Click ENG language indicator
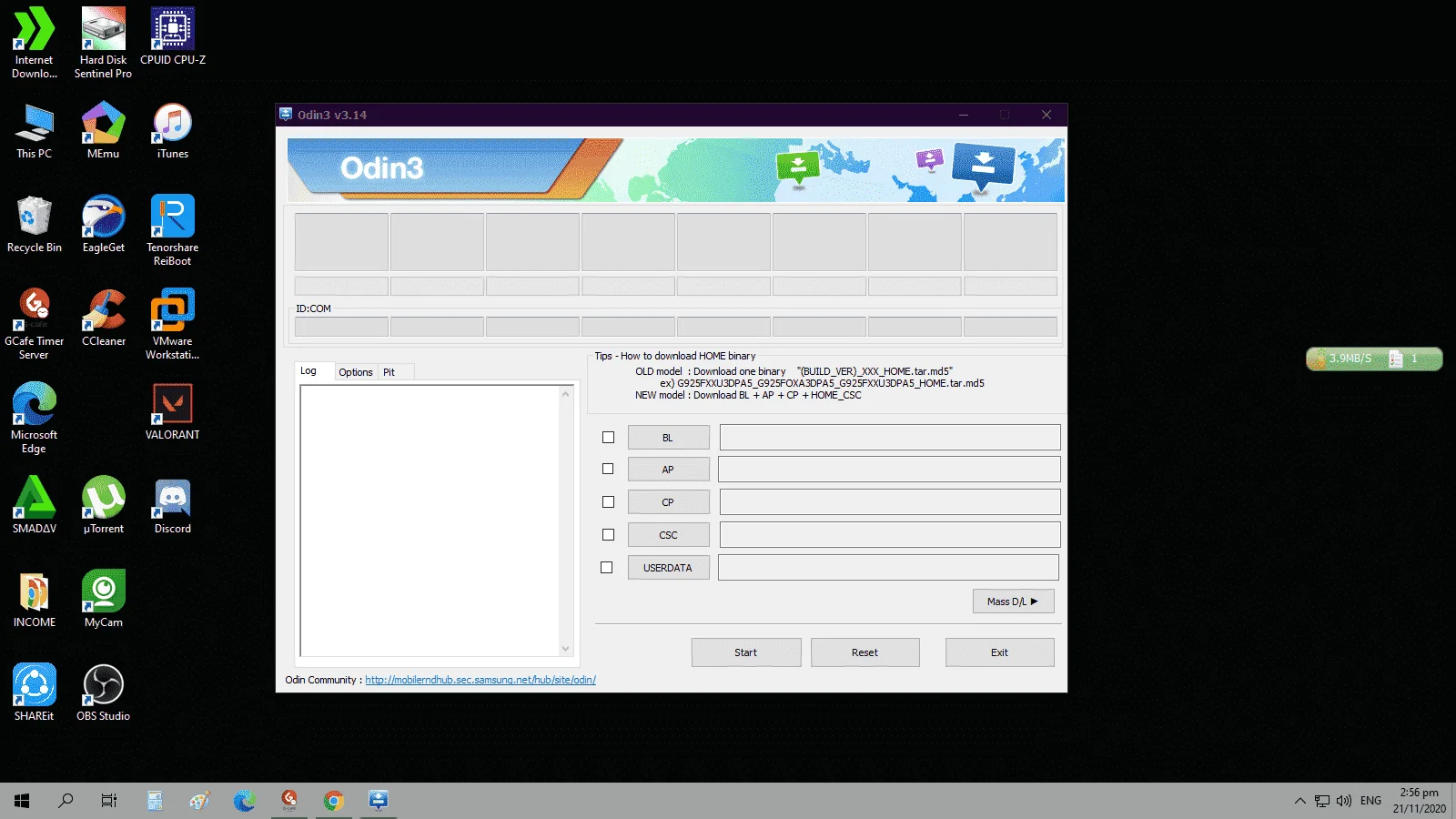The width and height of the screenshot is (1456, 819). (1370, 801)
